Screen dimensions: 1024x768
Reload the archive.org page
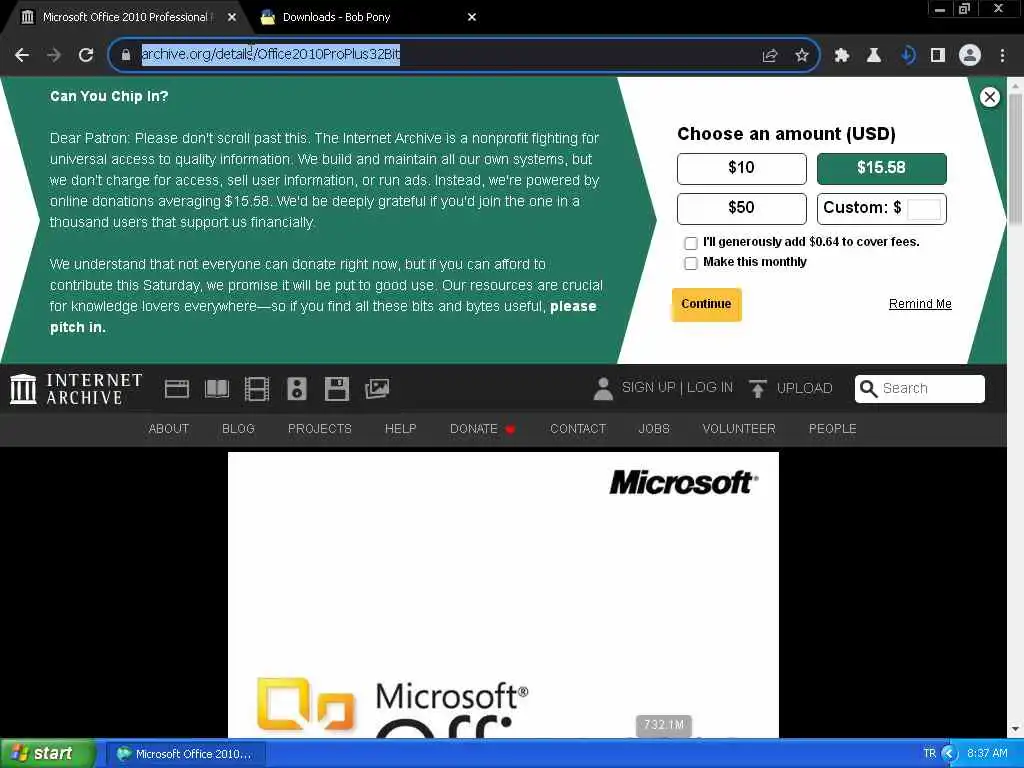pyautogui.click(x=86, y=56)
